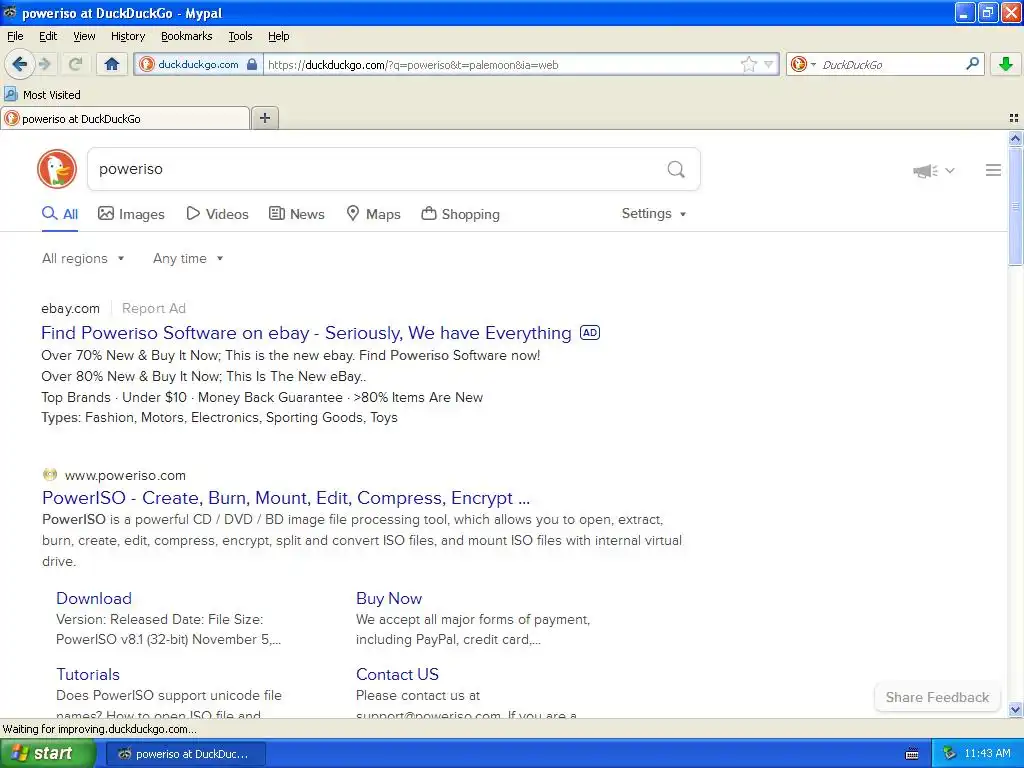Click the 11:43 AM clock
Image resolution: width=1024 pixels, height=768 pixels.
coord(987,754)
